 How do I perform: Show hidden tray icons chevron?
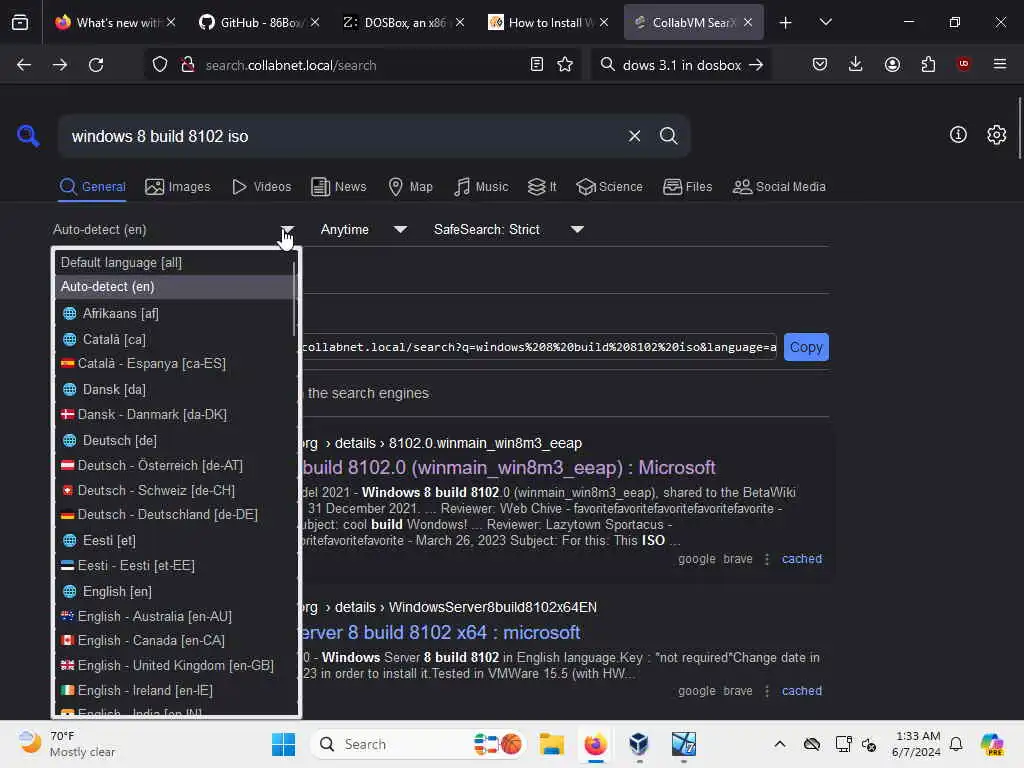pyautogui.click(x=780, y=744)
